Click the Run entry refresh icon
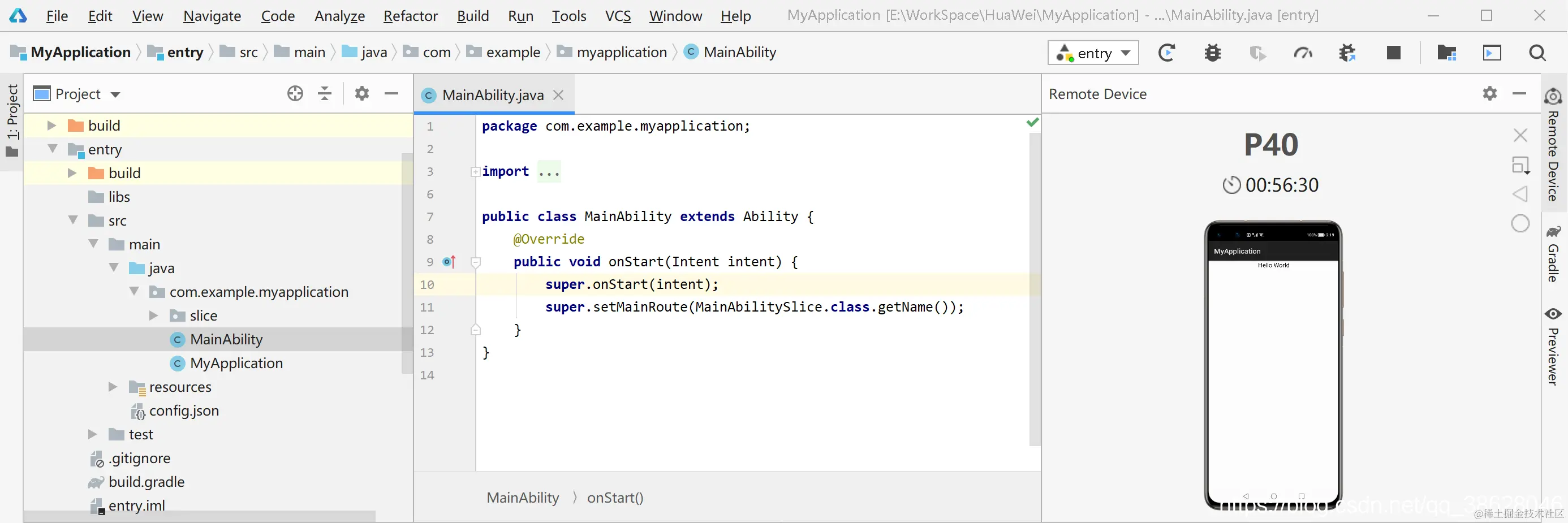Viewport: 1568px width, 523px height. click(x=1166, y=53)
